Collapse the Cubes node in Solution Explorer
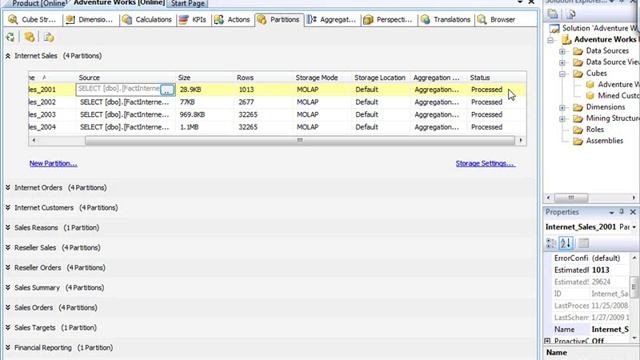The height and width of the screenshot is (360, 640). [562, 74]
